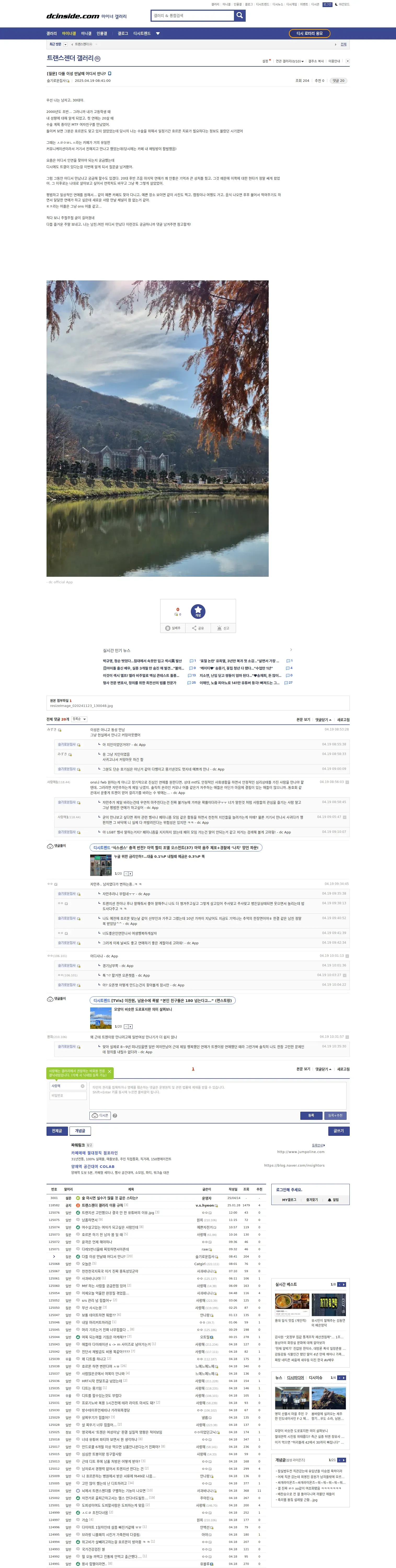Click 즐겨찾기 in login box
This screenshot has width=396, height=1568.
pos(311,1200)
